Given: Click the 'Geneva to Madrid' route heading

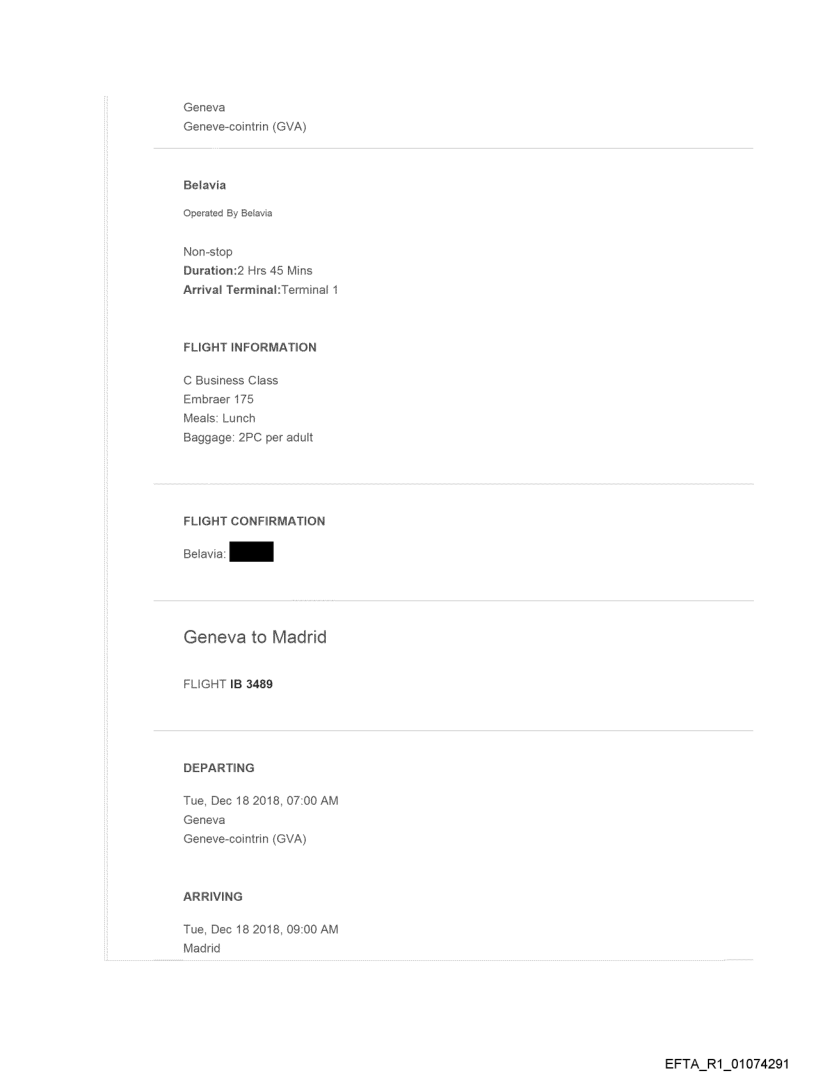Looking at the screenshot, I should click(x=255, y=637).
